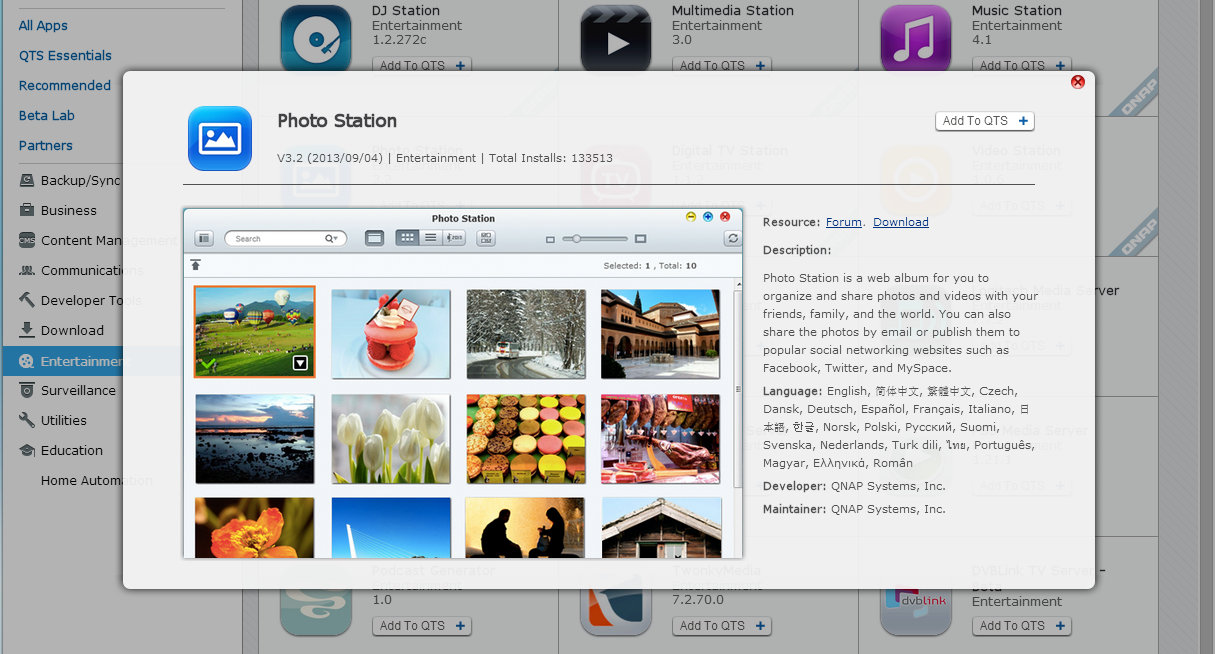This screenshot has height=654, width=1215.
Task: Click the Surveillance camera icon in sidebar
Action: (x=26, y=391)
